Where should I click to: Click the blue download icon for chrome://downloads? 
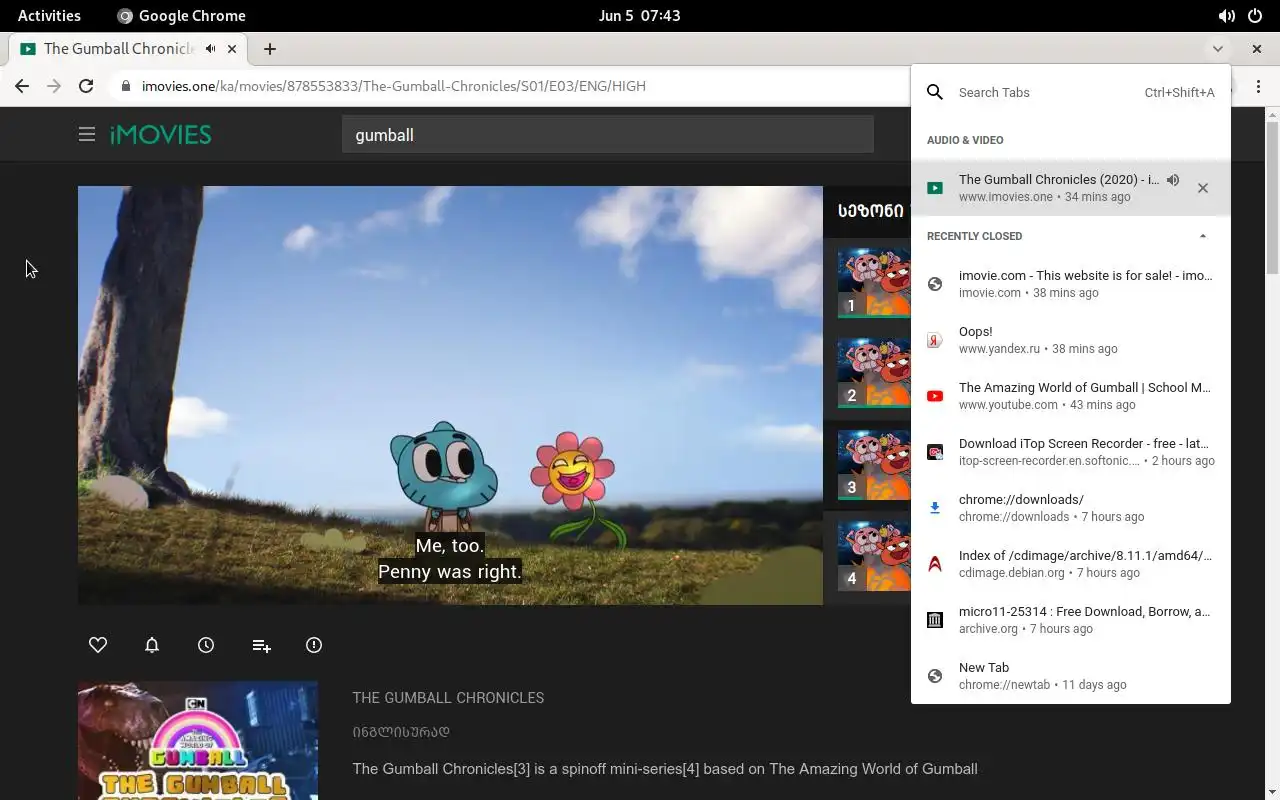935,508
